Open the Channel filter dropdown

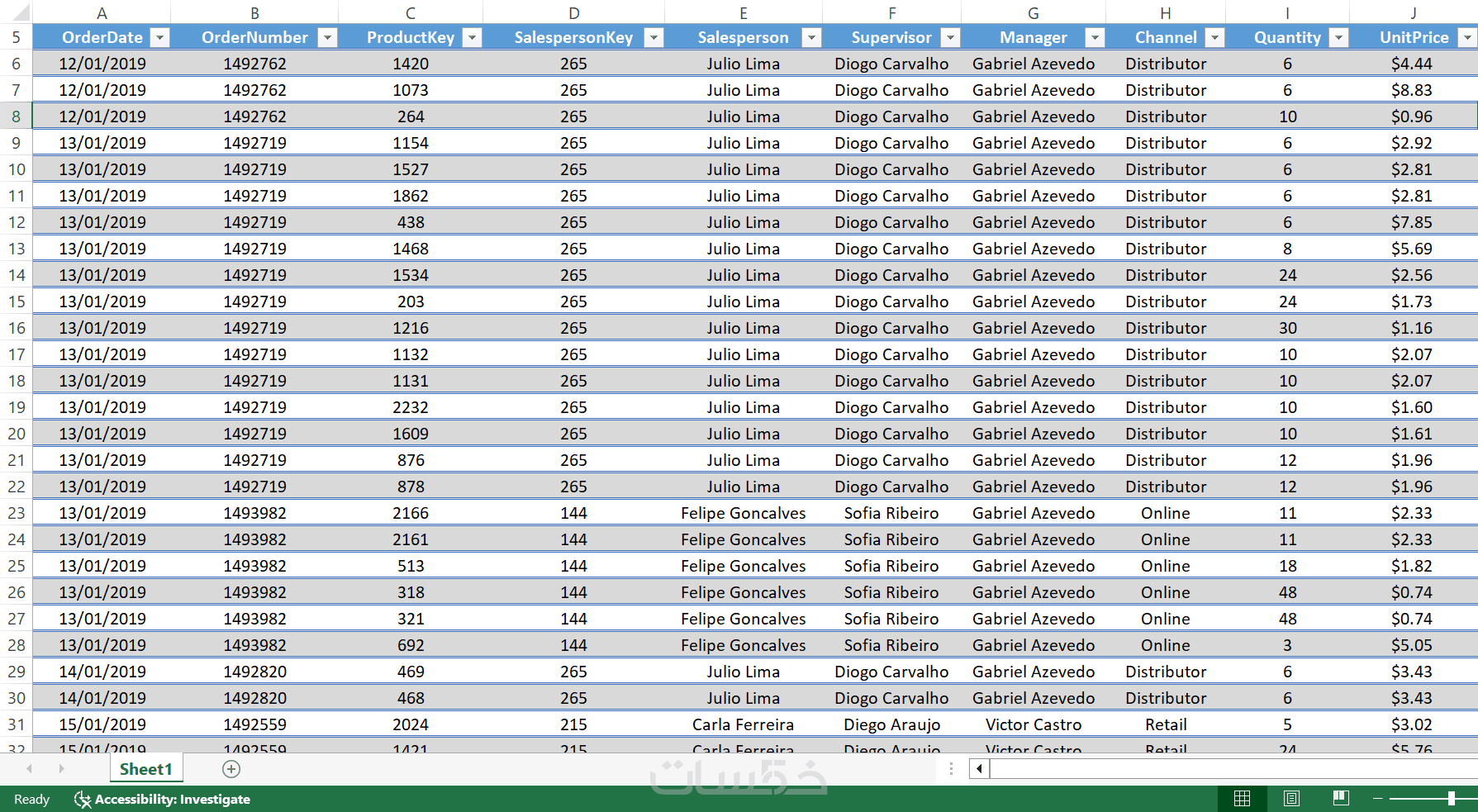point(1215,37)
